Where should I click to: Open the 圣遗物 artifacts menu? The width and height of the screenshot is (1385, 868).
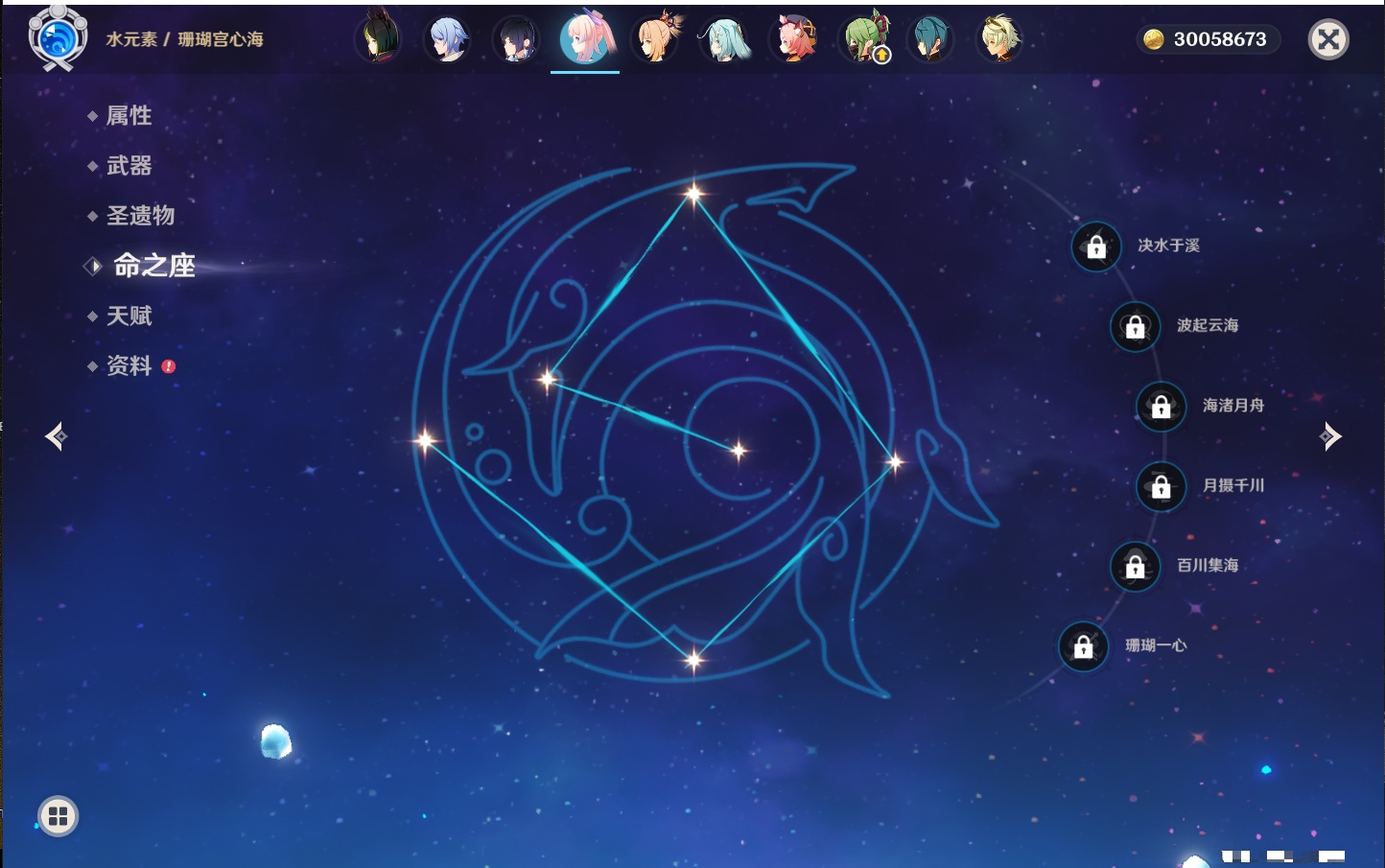[140, 216]
